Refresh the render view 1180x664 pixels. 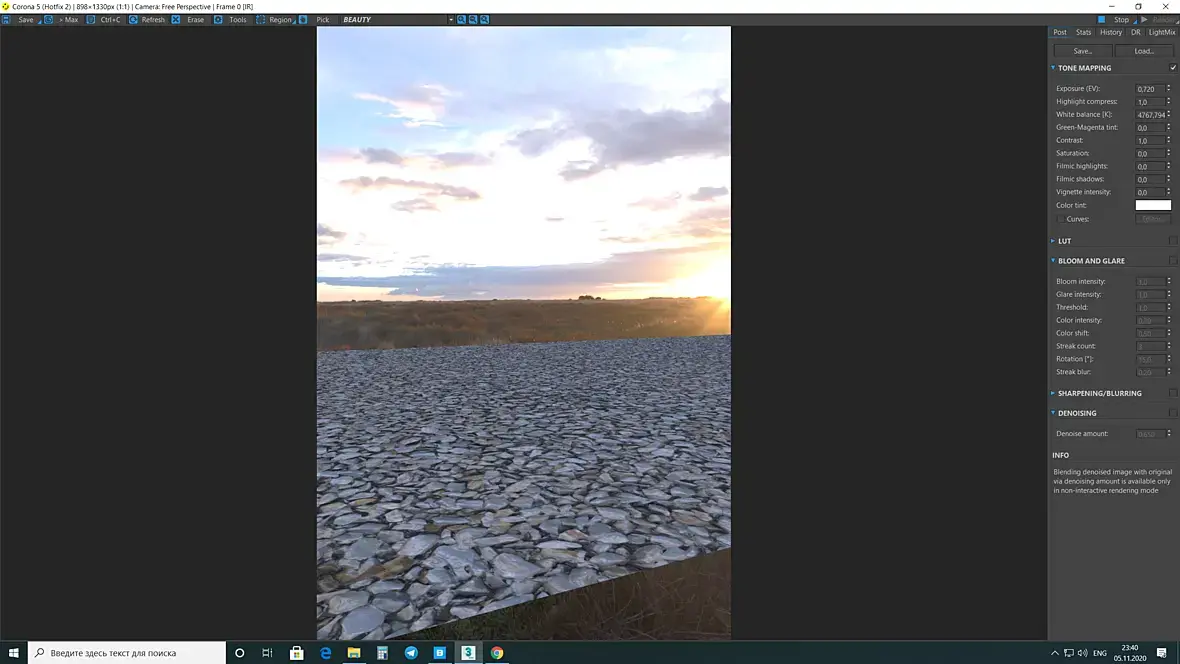(147, 20)
